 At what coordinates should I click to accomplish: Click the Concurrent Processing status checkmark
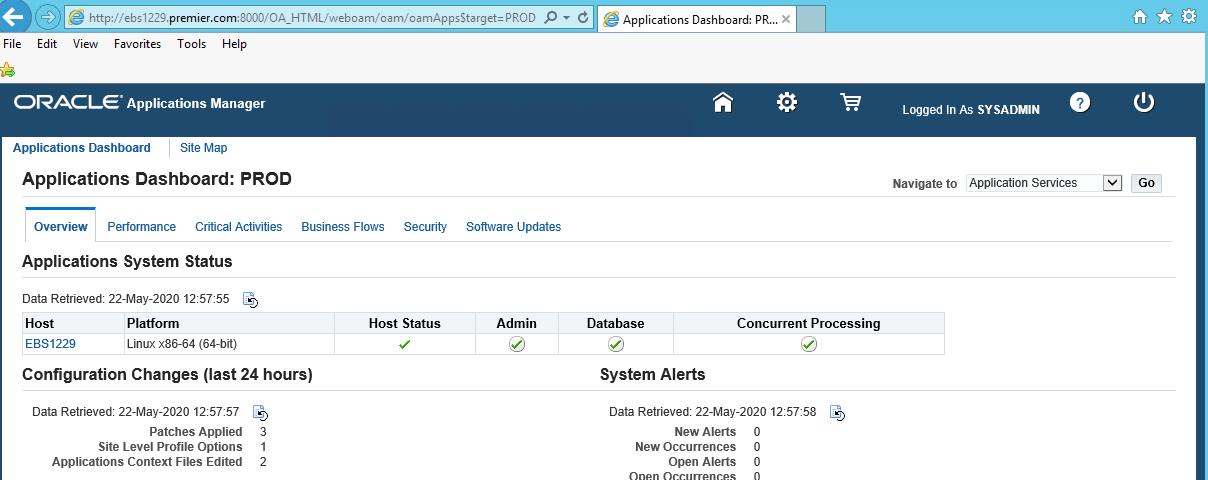[x=809, y=344]
